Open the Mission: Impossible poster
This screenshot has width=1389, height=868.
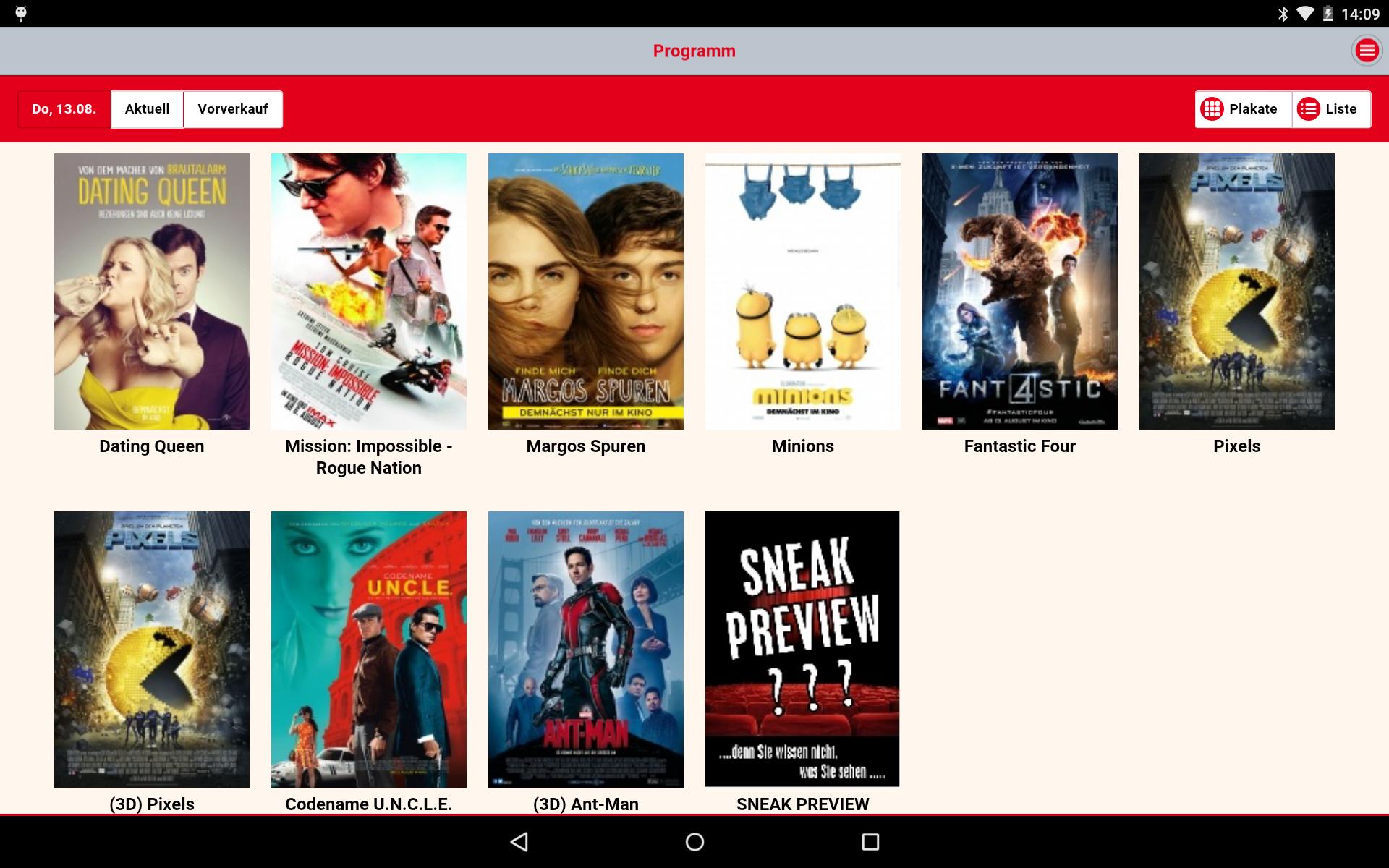[369, 292]
